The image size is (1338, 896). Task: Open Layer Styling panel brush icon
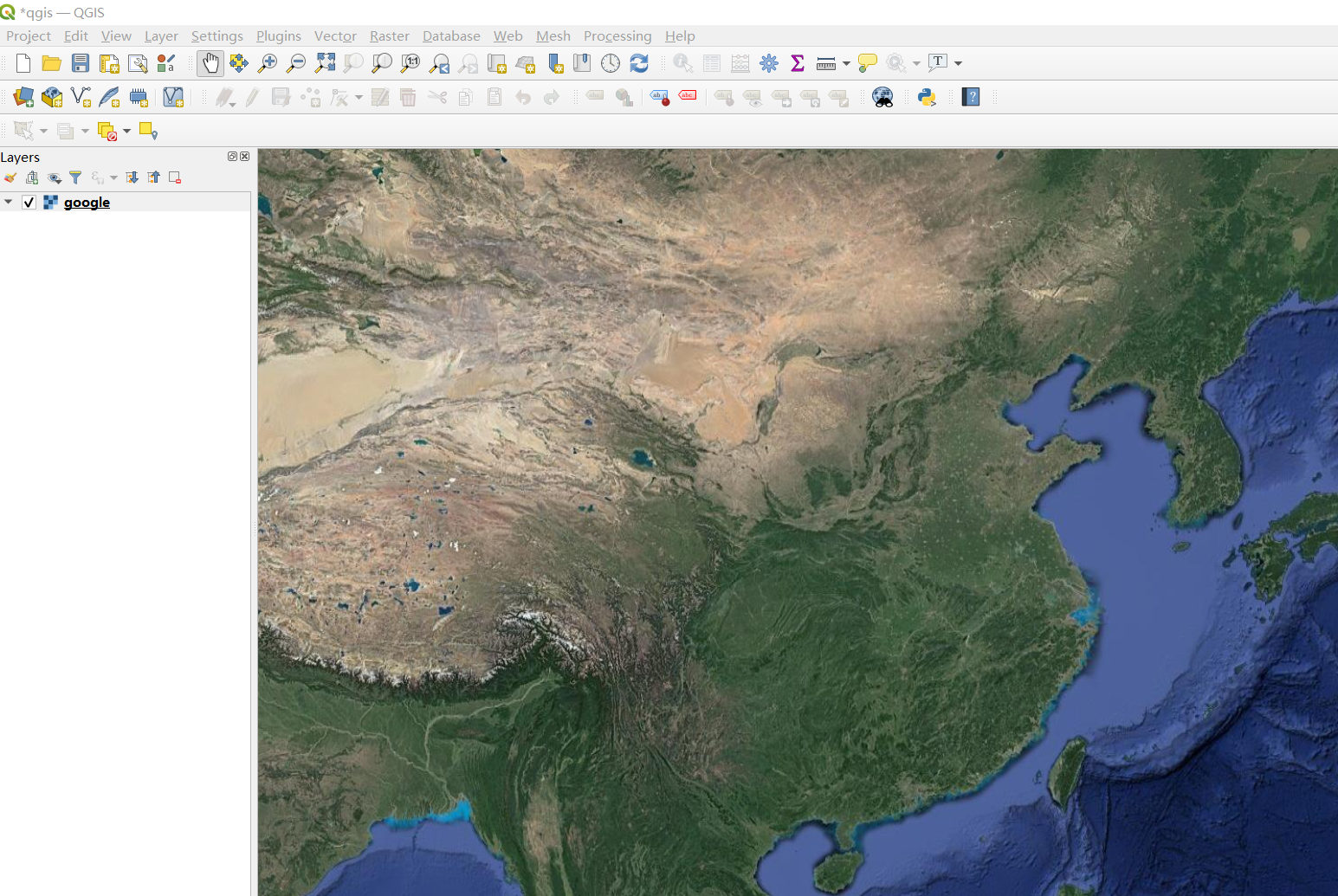click(x=10, y=177)
